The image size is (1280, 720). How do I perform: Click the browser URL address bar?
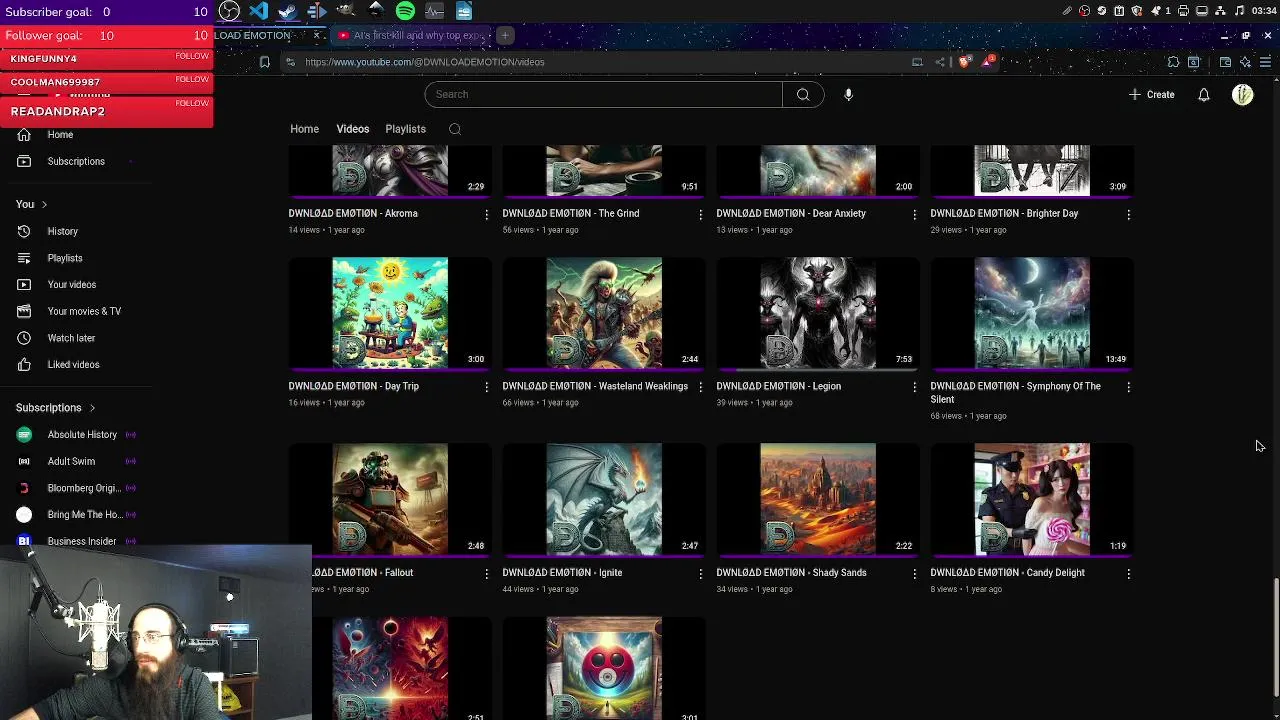coord(600,62)
